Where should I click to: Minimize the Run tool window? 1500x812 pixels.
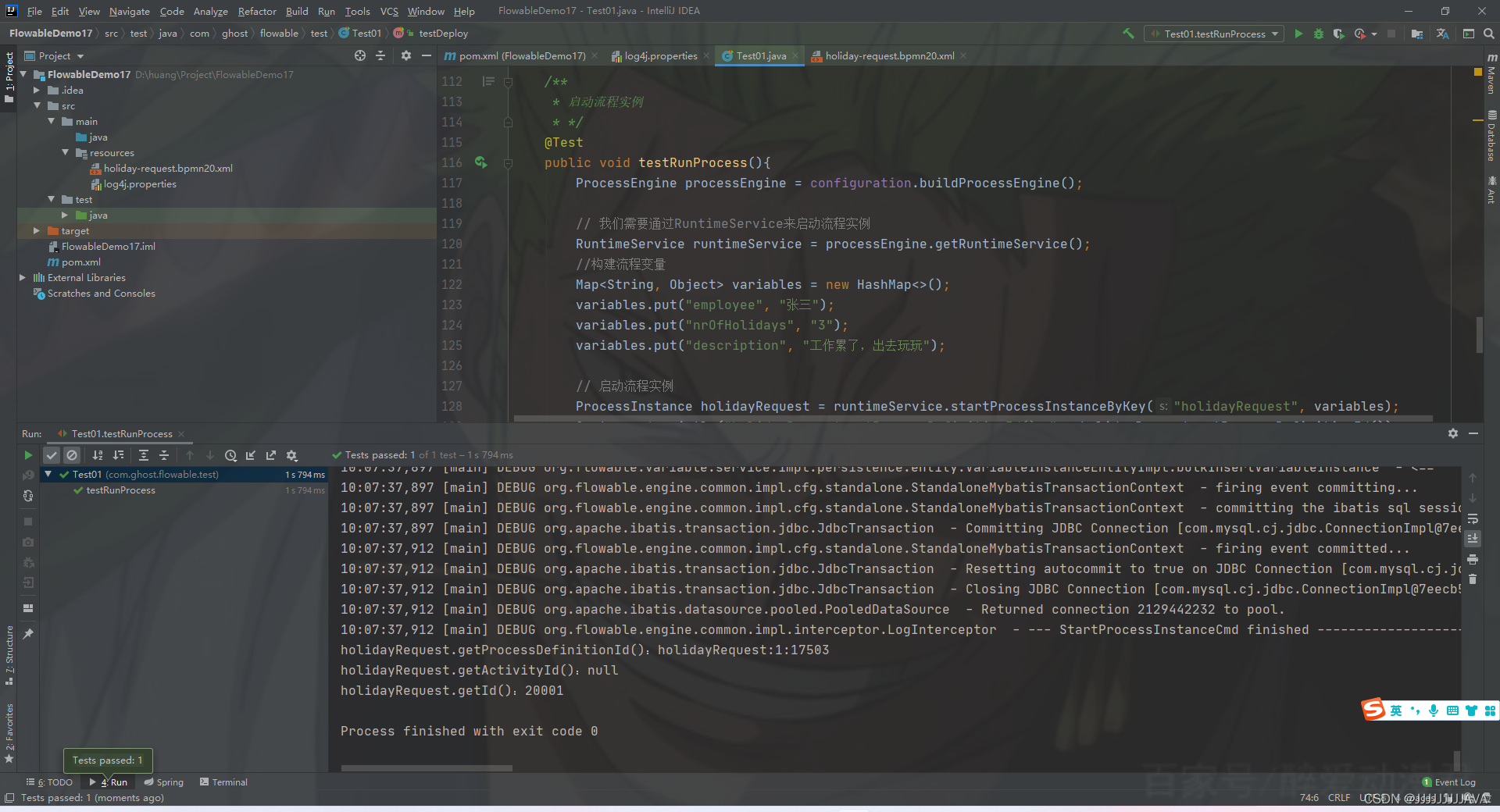(x=1473, y=433)
